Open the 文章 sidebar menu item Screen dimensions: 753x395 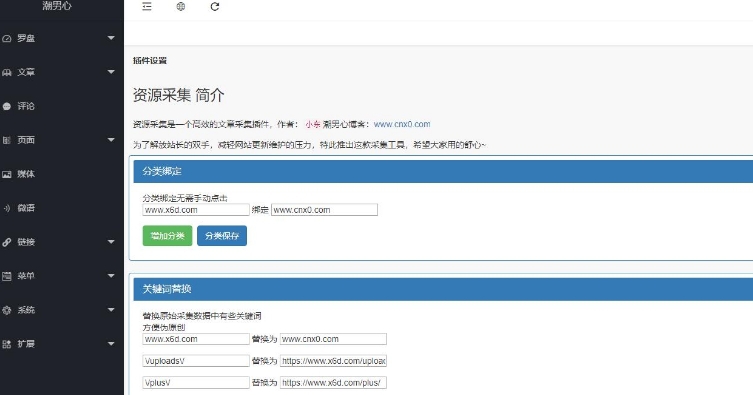(61, 72)
